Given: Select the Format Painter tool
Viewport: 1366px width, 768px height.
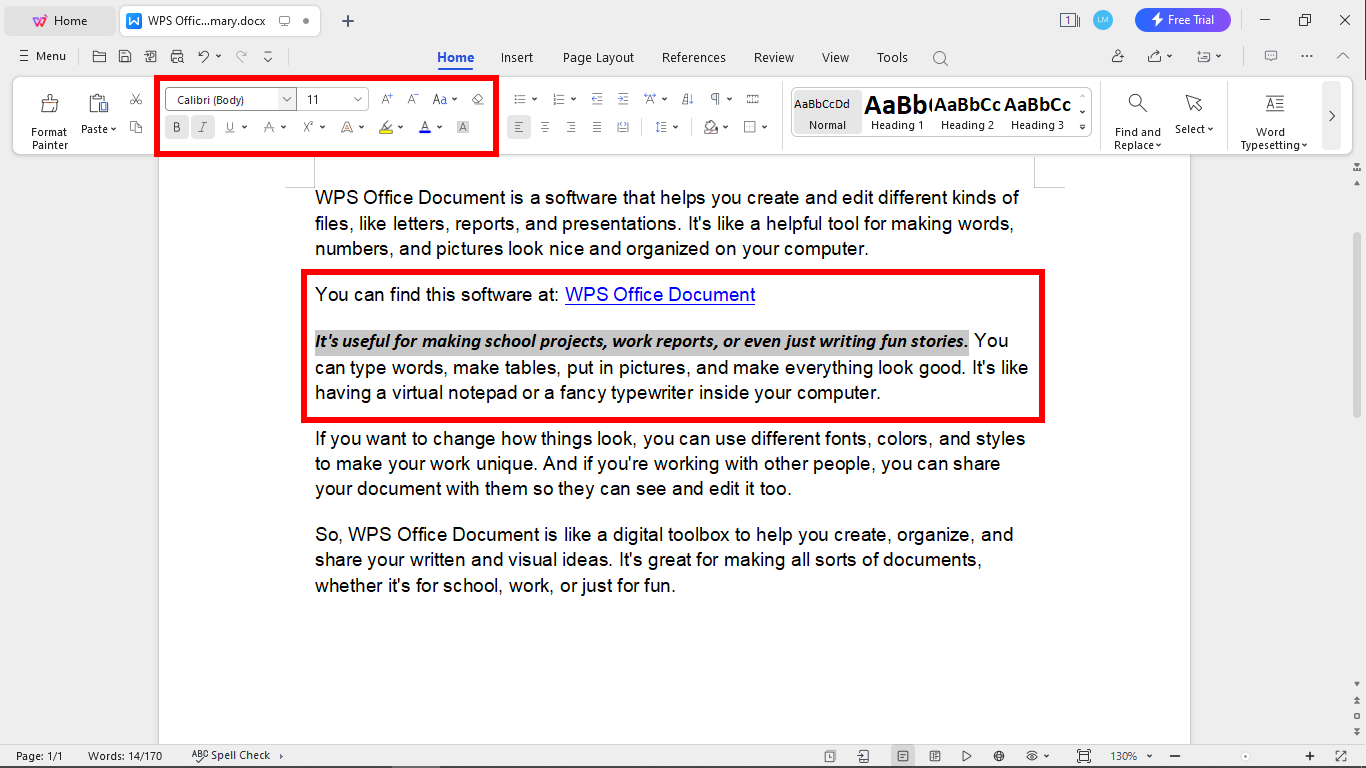Looking at the screenshot, I should pyautogui.click(x=48, y=115).
